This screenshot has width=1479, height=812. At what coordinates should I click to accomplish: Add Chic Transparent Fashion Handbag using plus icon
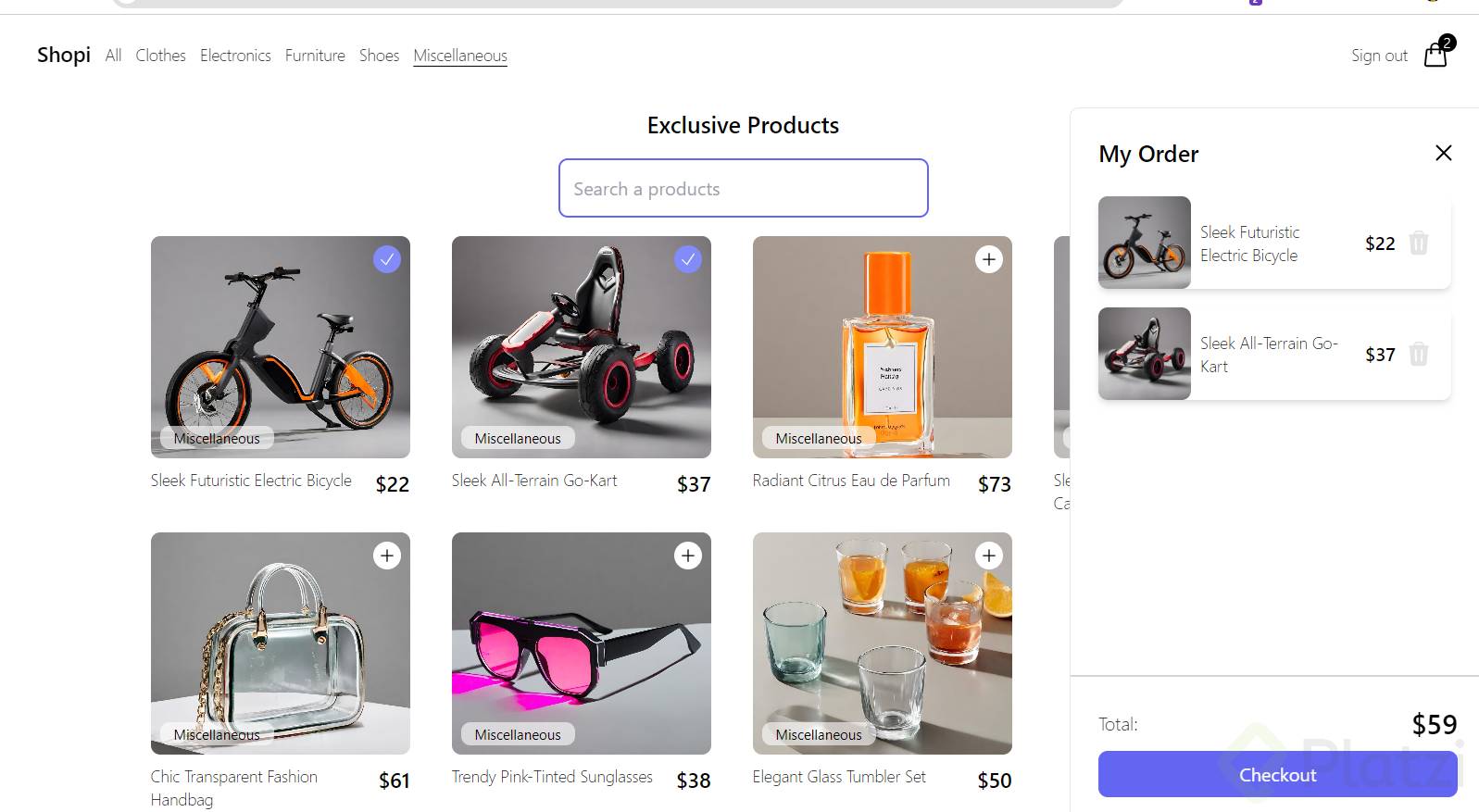click(387, 556)
